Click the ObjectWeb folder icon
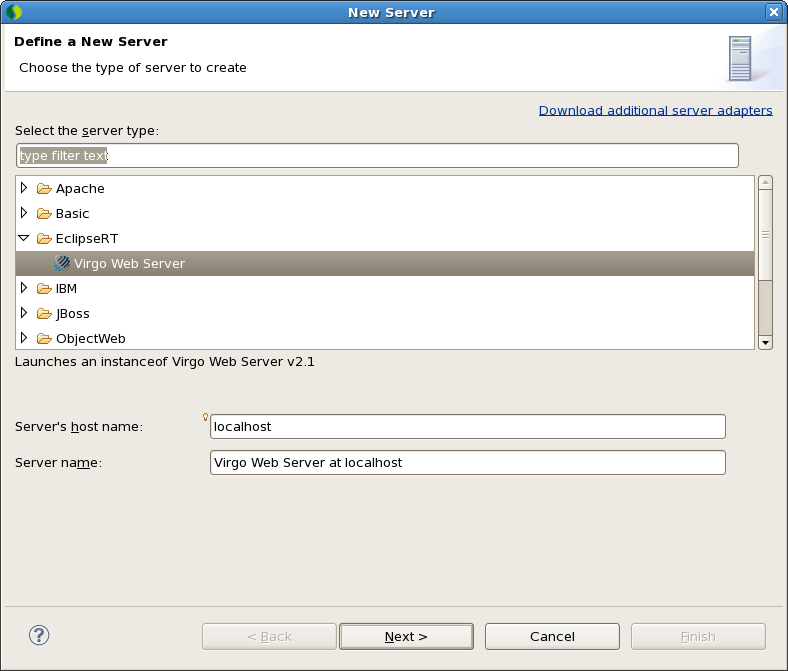 click(x=44, y=339)
